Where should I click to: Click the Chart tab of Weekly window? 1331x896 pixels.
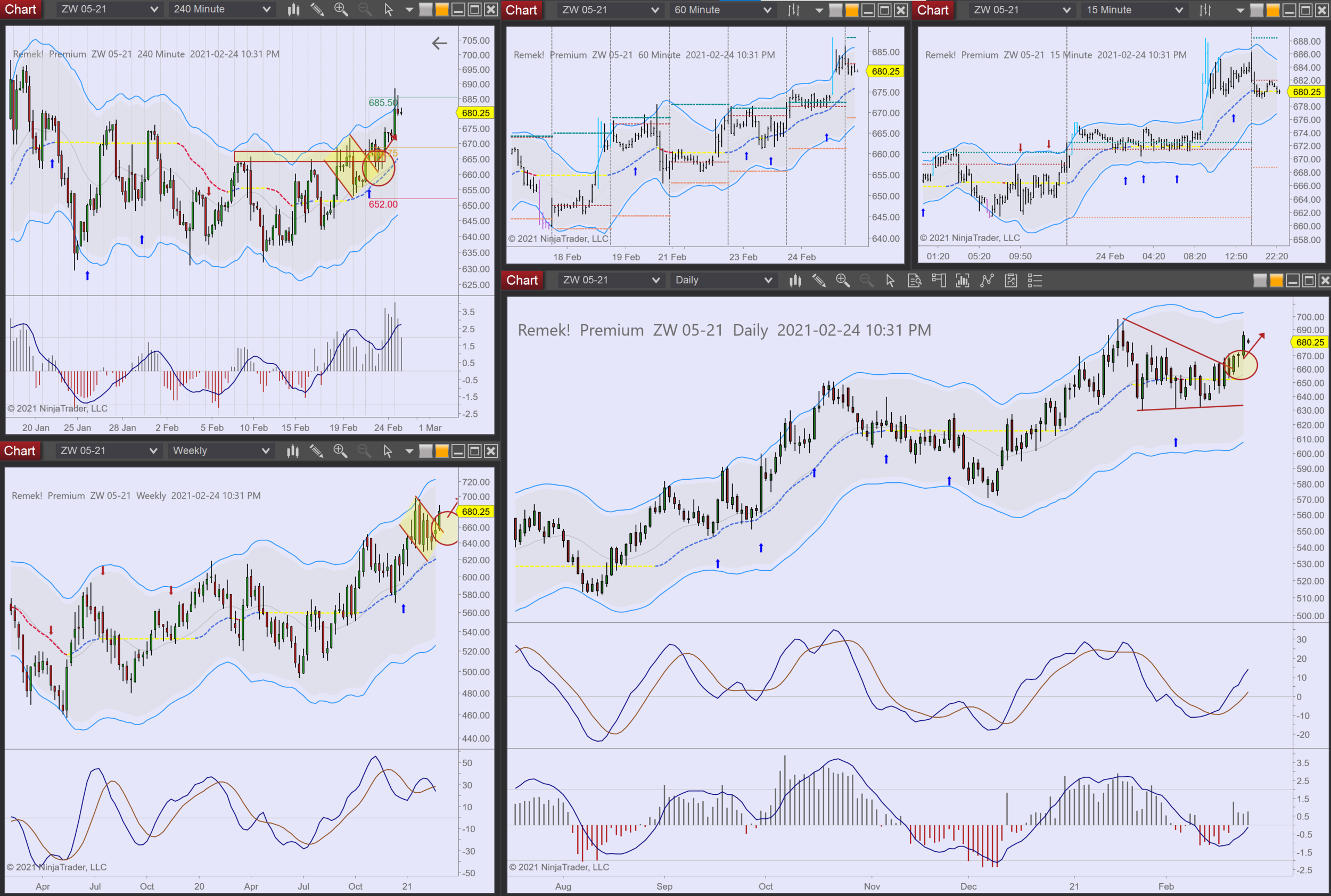(x=20, y=451)
